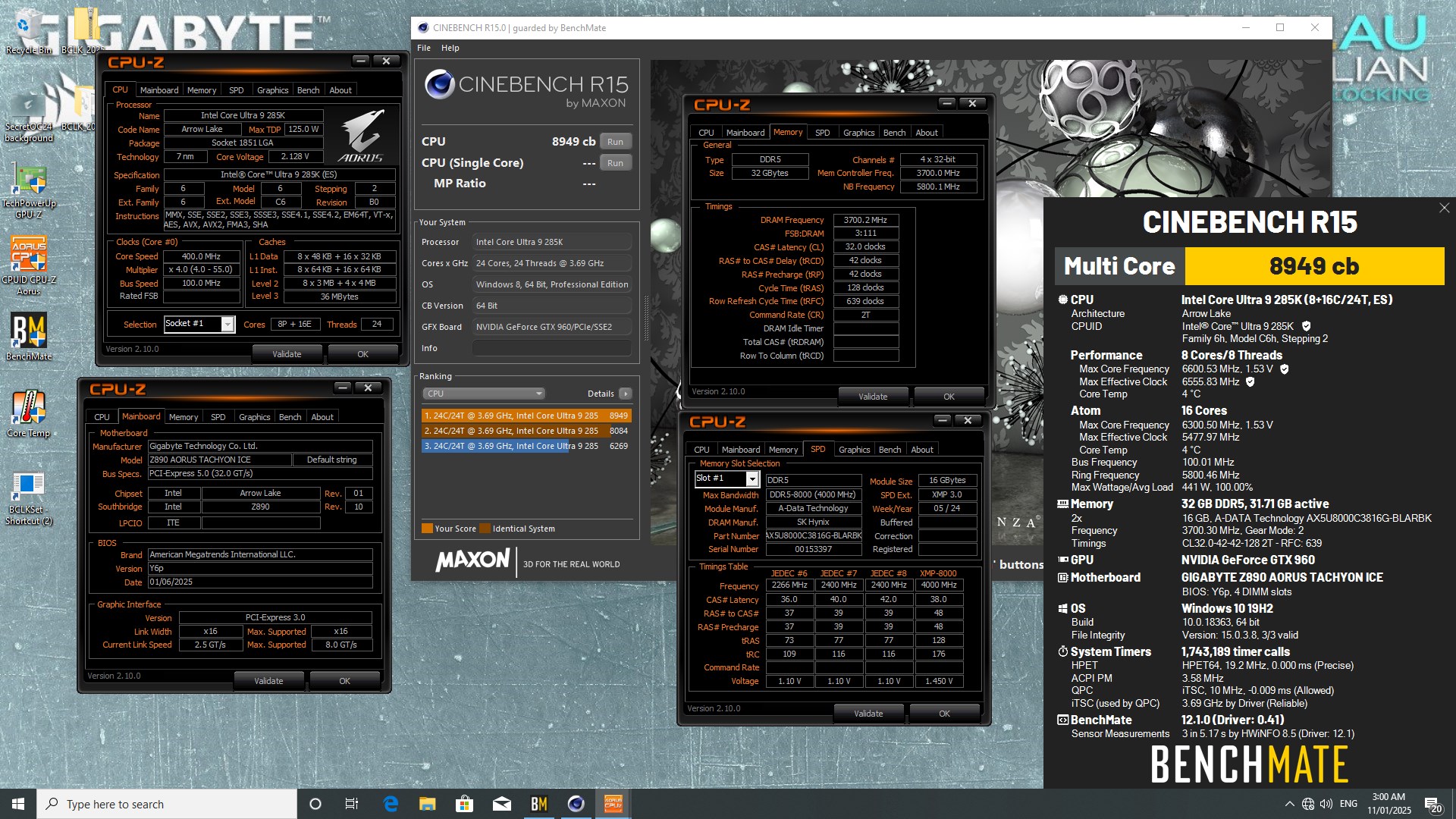Click ENG language indicator in tray
This screenshot has height=819, width=1456.
pyautogui.click(x=1348, y=804)
